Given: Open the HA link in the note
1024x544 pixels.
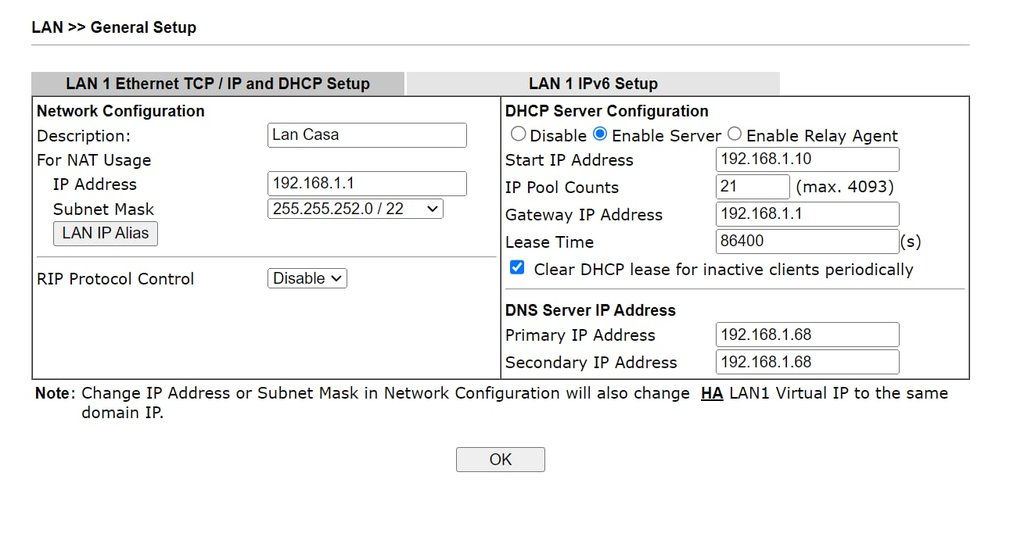Looking at the screenshot, I should [712, 393].
